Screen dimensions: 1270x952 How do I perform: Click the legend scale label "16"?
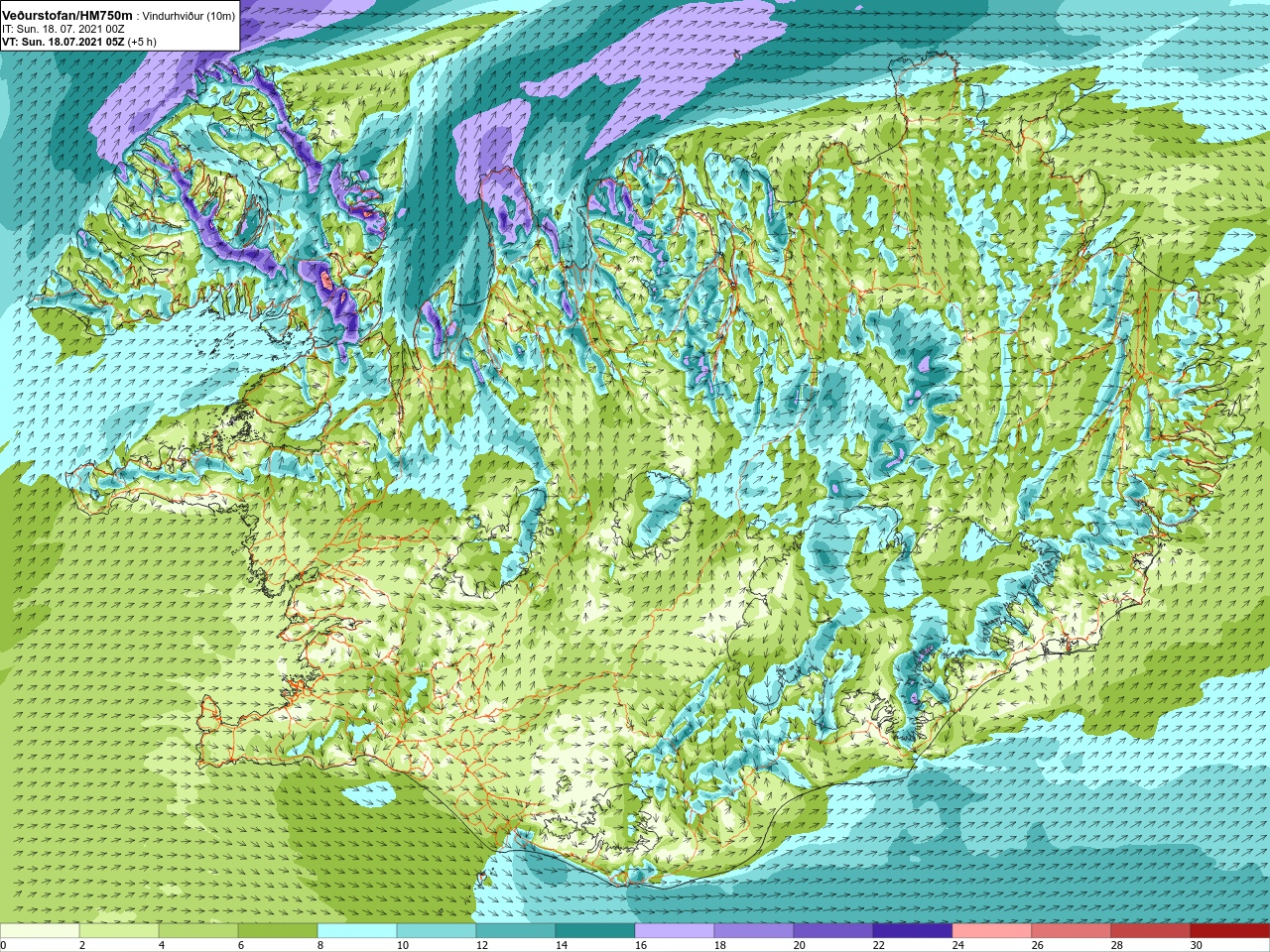point(641,945)
